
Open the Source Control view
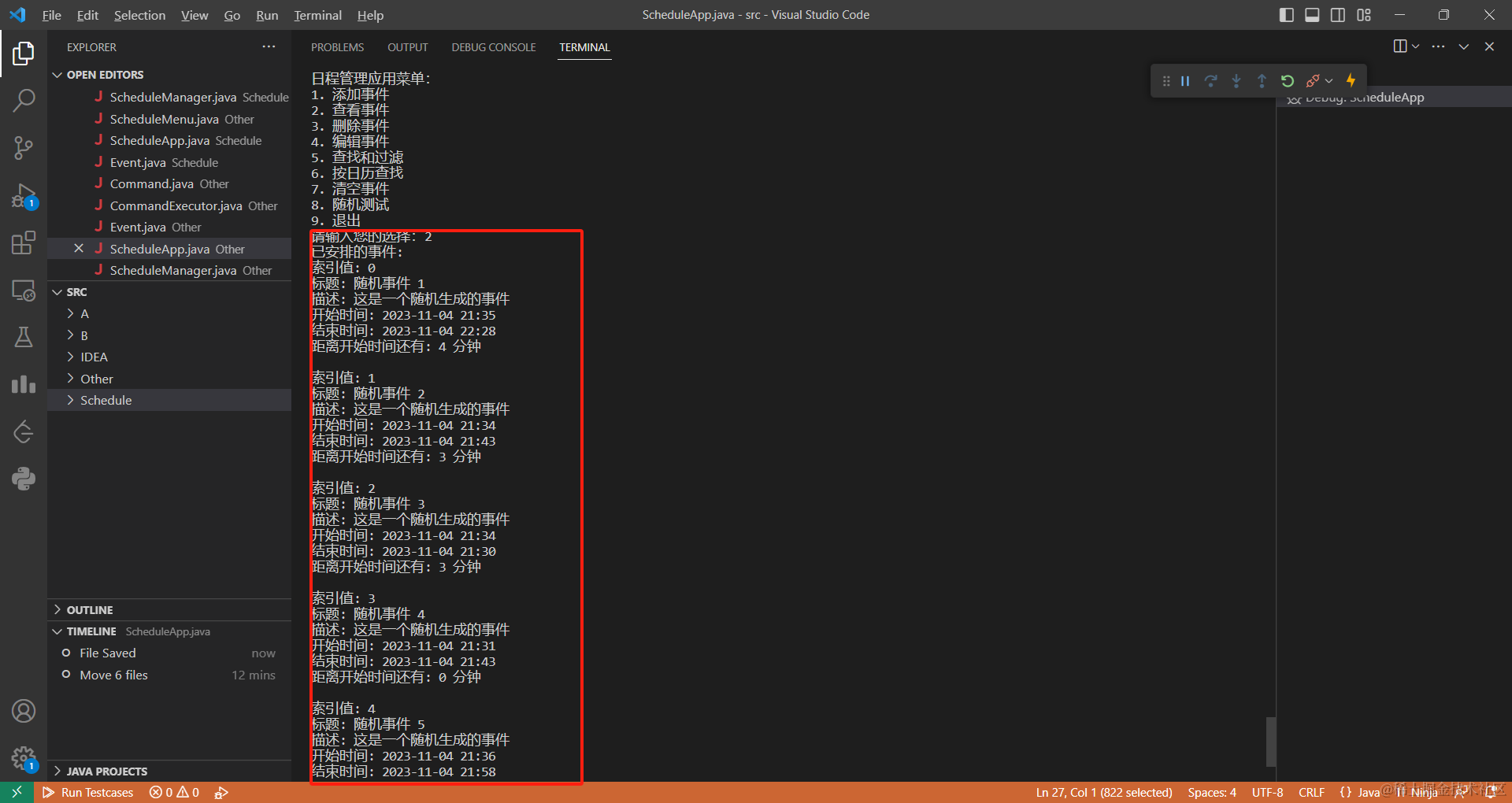coord(24,148)
